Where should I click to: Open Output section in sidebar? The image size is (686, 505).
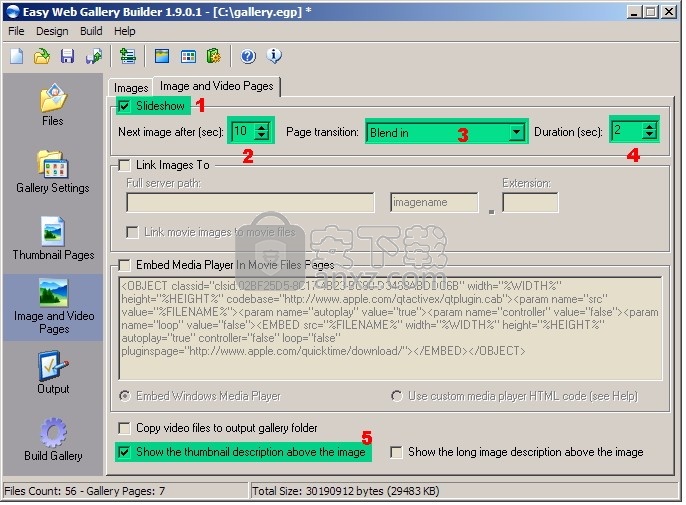click(x=53, y=372)
